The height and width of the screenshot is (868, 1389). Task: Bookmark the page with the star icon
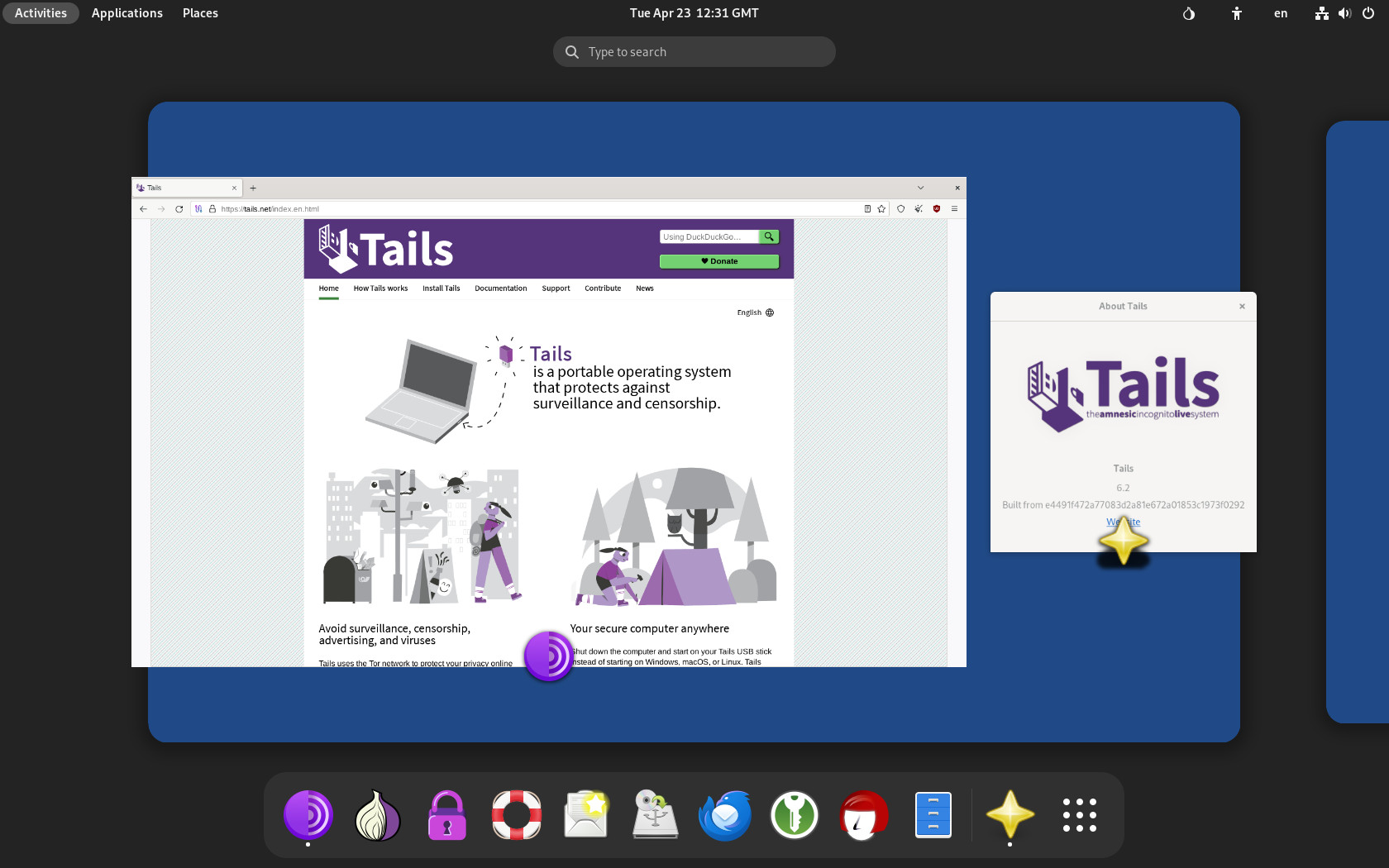click(881, 209)
